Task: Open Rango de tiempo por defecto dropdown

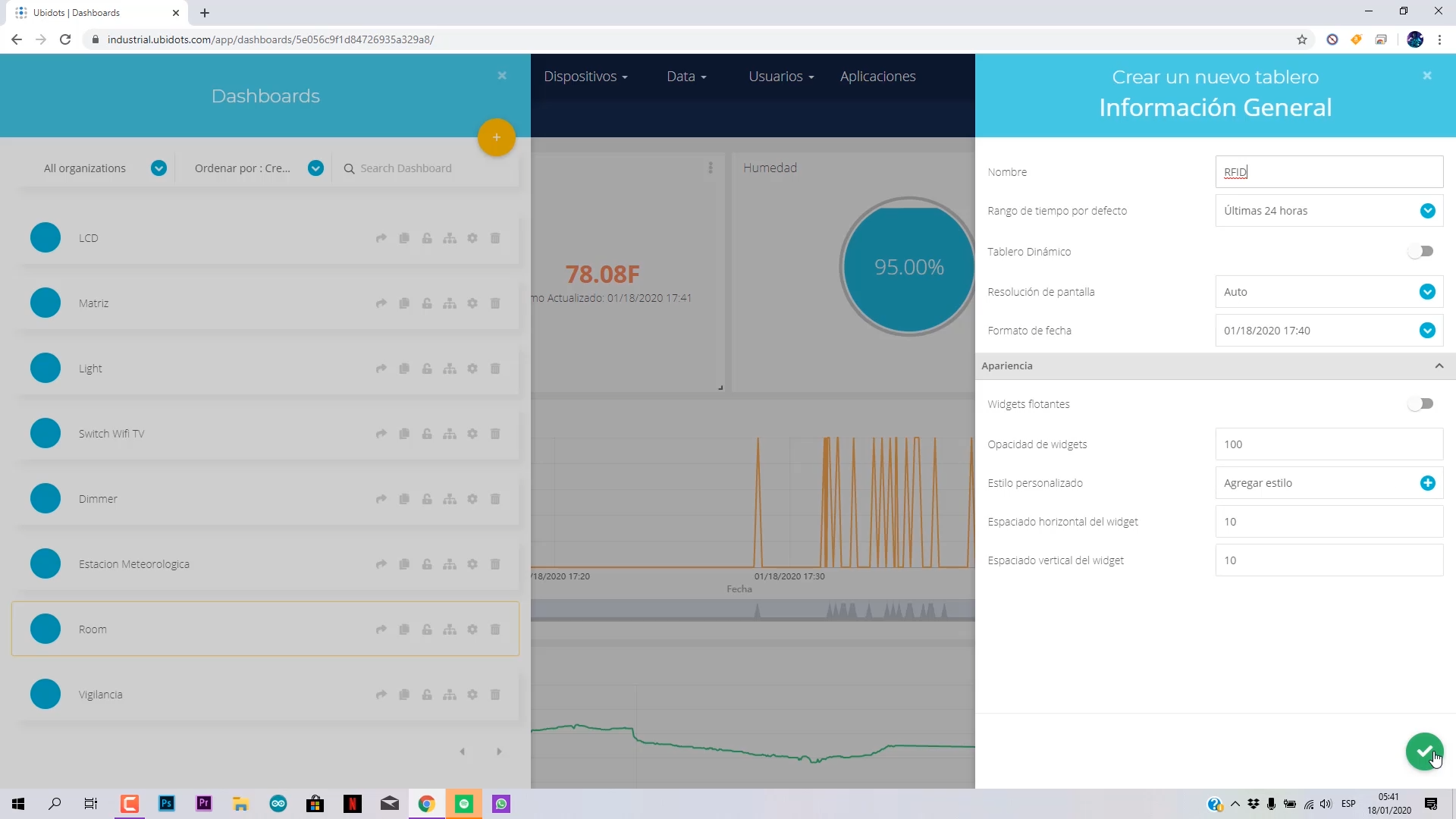Action: pyautogui.click(x=1329, y=211)
